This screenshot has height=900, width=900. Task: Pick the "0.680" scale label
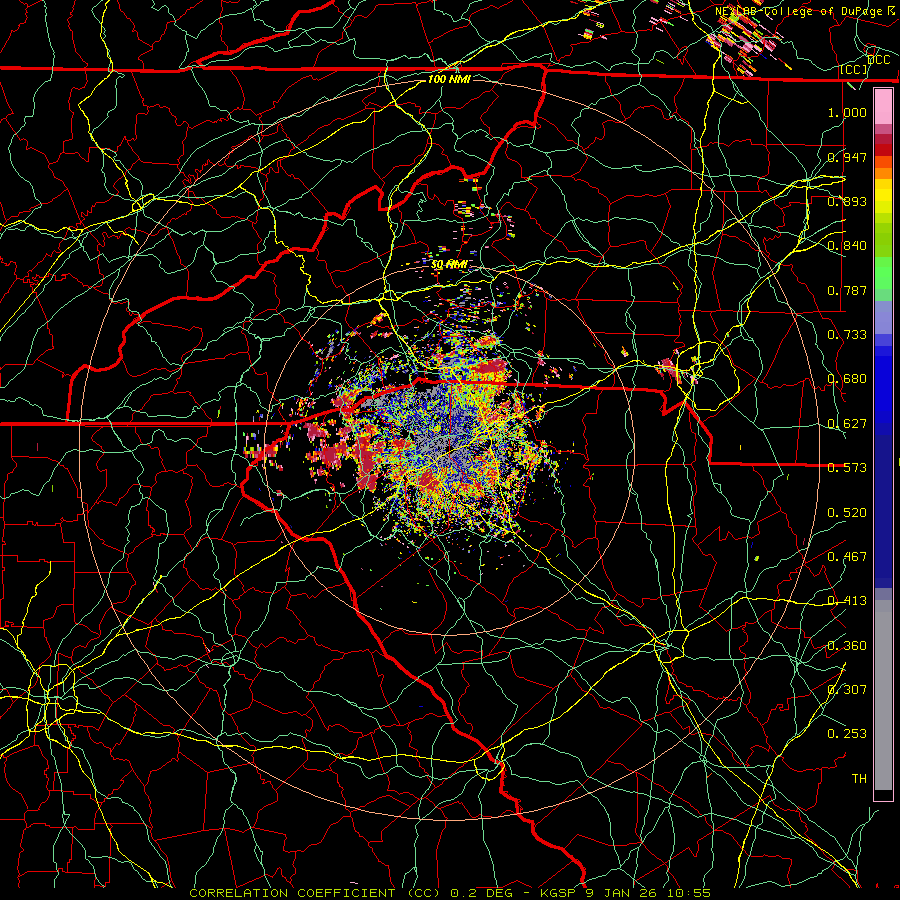click(847, 378)
